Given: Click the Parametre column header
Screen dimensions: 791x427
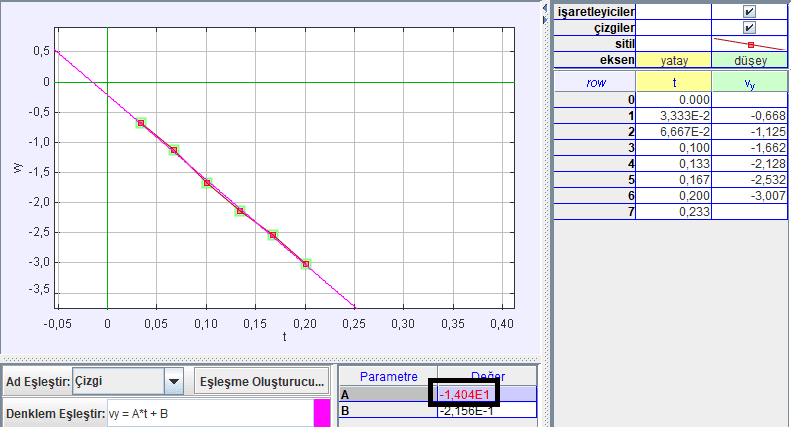Looking at the screenshot, I should tap(388, 377).
